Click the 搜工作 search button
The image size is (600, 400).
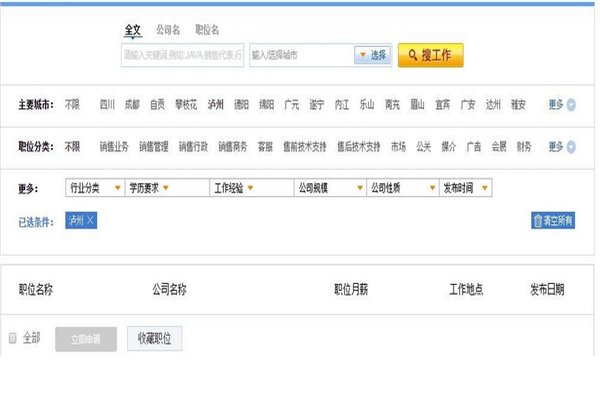click(430, 55)
